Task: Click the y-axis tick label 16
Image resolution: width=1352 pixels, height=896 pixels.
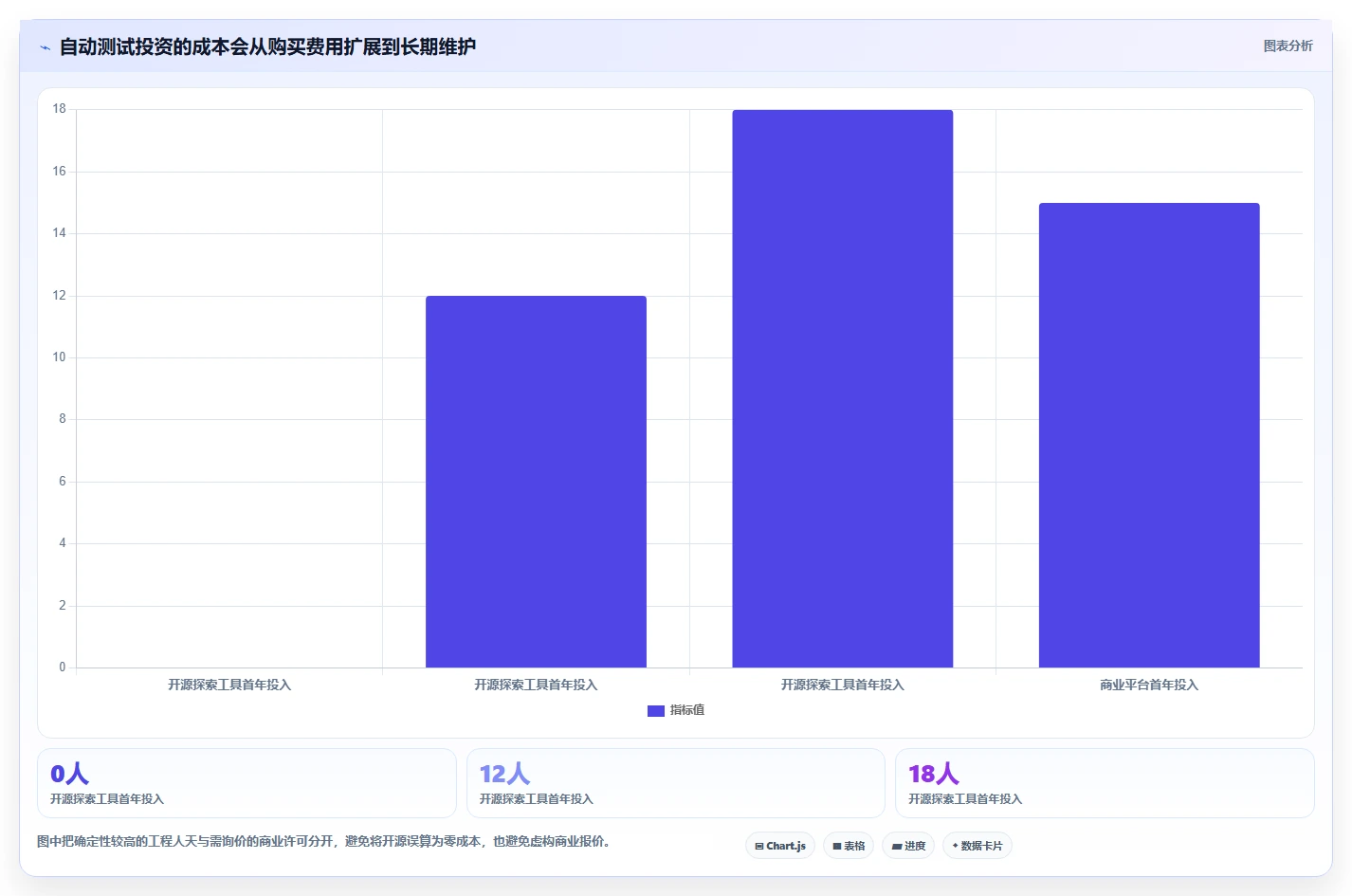Action: [x=60, y=172]
